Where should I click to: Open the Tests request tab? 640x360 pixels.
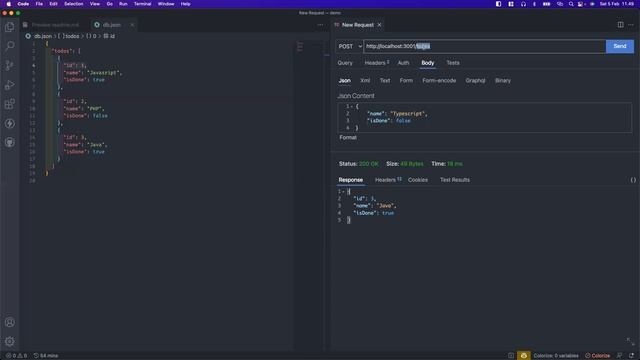pos(453,63)
